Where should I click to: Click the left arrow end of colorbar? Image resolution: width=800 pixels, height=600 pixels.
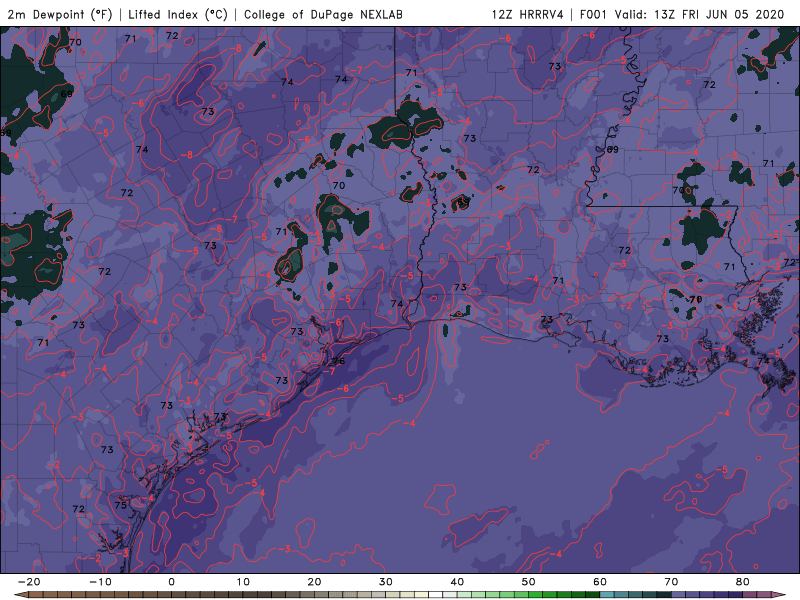click(x=21, y=595)
